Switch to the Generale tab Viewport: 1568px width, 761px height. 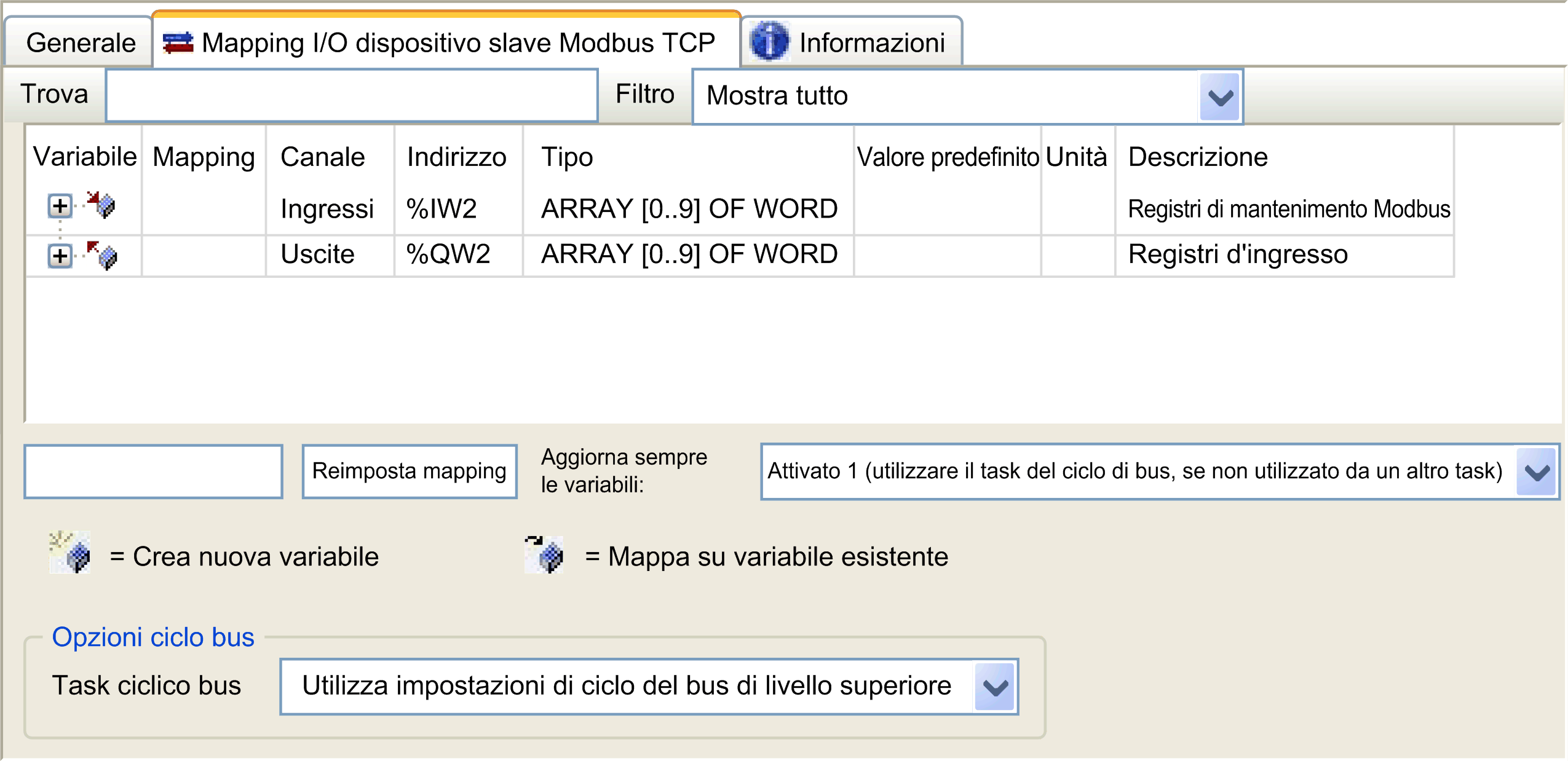[x=81, y=43]
